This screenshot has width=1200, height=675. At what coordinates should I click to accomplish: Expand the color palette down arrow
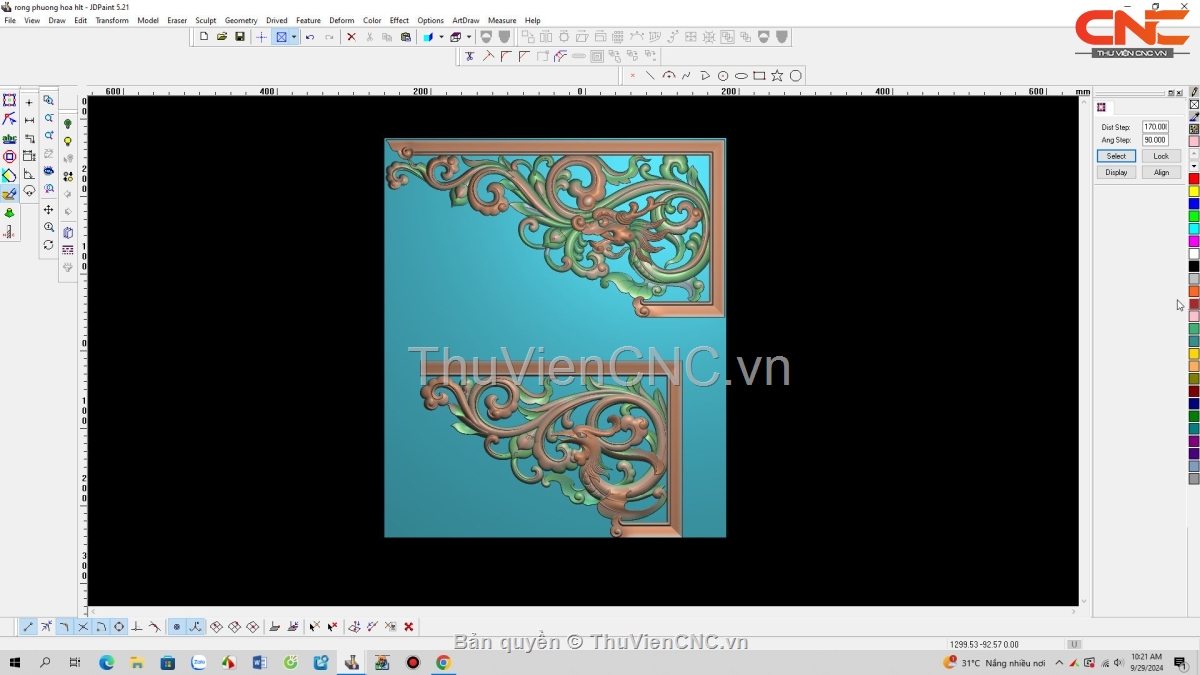[1194, 166]
